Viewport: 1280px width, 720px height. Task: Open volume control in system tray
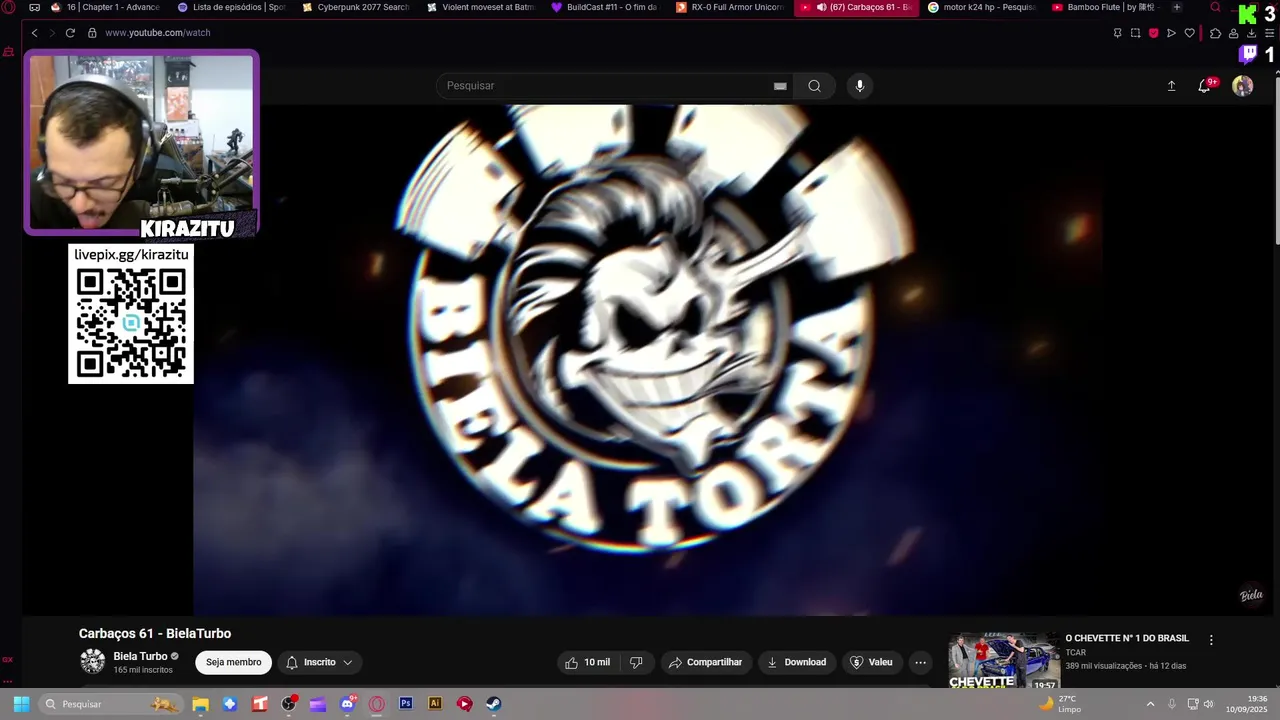[1209, 704]
